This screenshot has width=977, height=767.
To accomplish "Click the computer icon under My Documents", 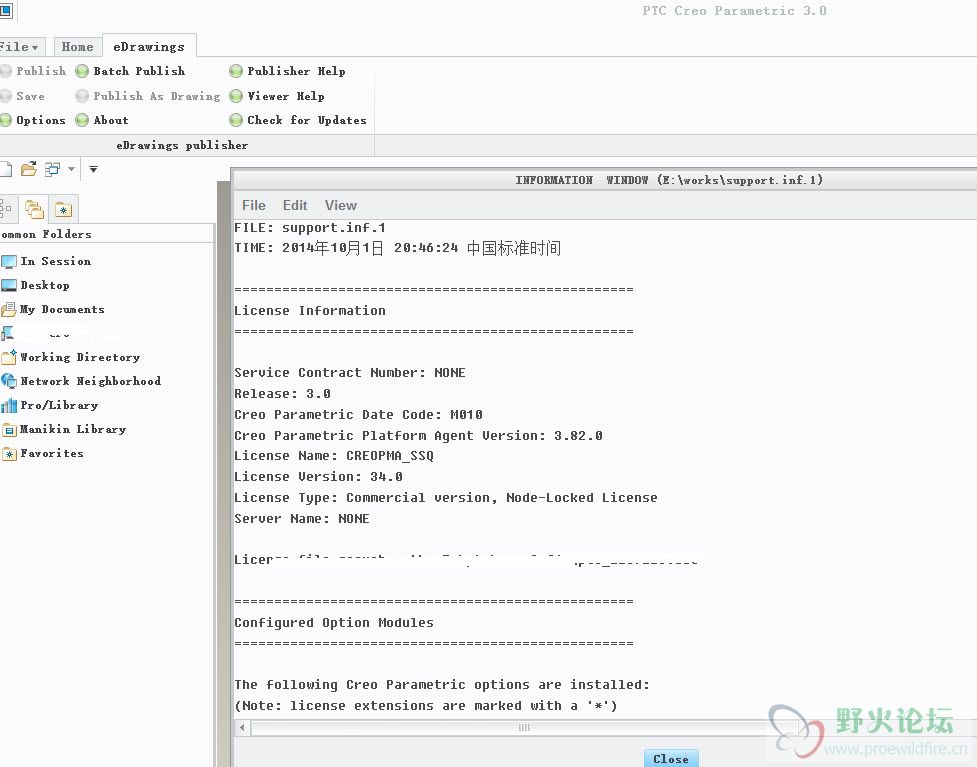I will point(7,333).
